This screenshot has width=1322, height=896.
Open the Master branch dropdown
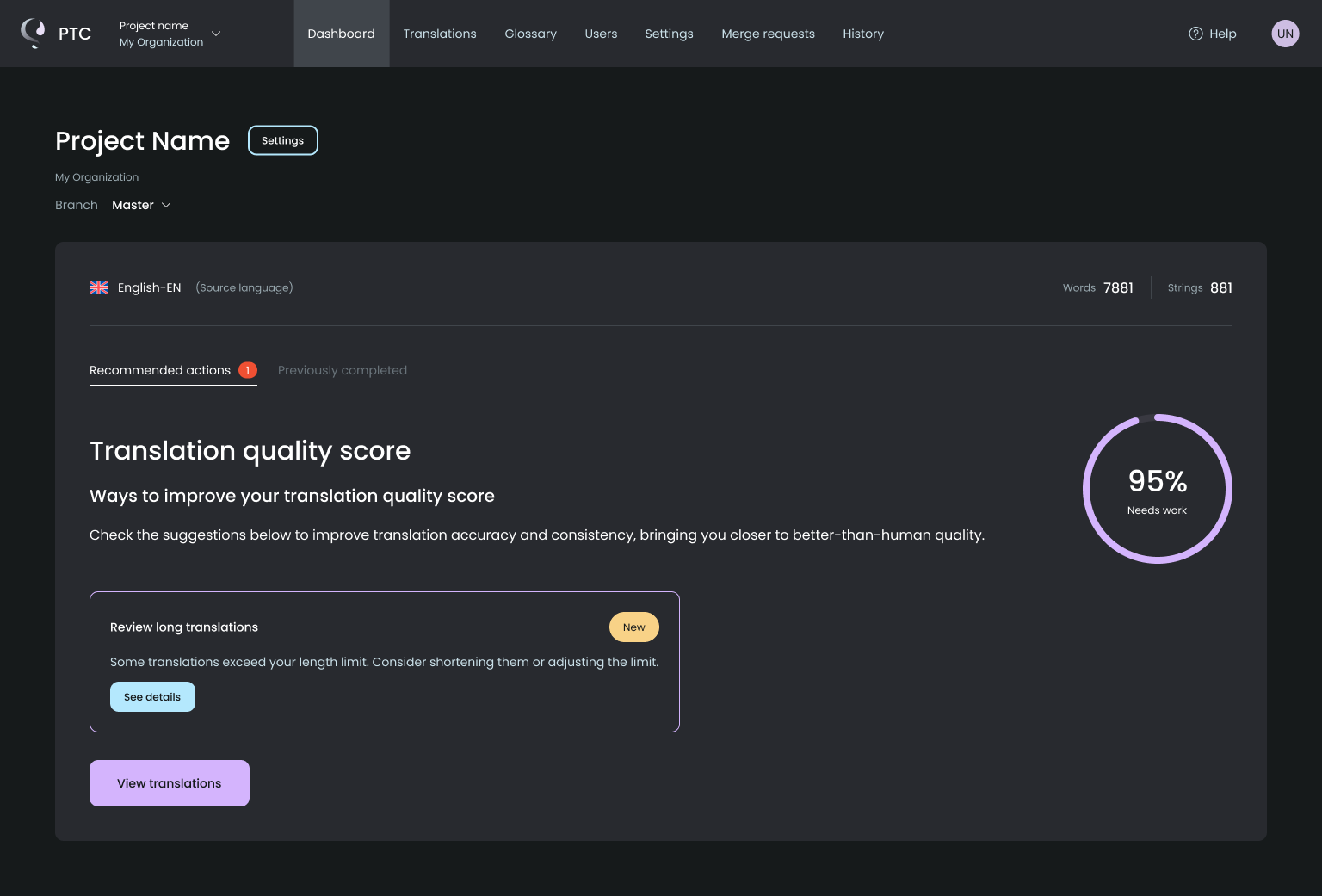(x=142, y=205)
